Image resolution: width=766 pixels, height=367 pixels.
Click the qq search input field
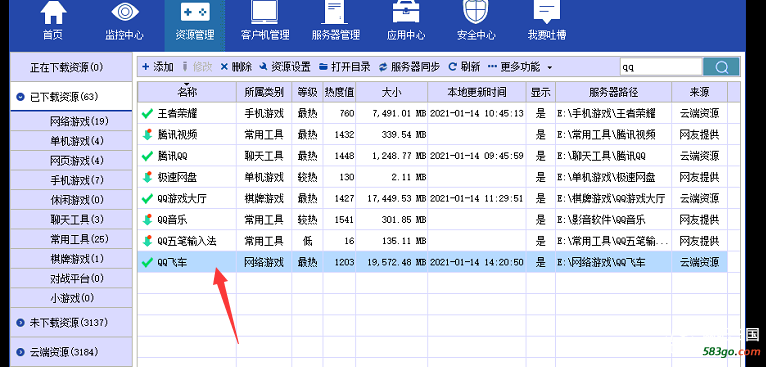661,67
